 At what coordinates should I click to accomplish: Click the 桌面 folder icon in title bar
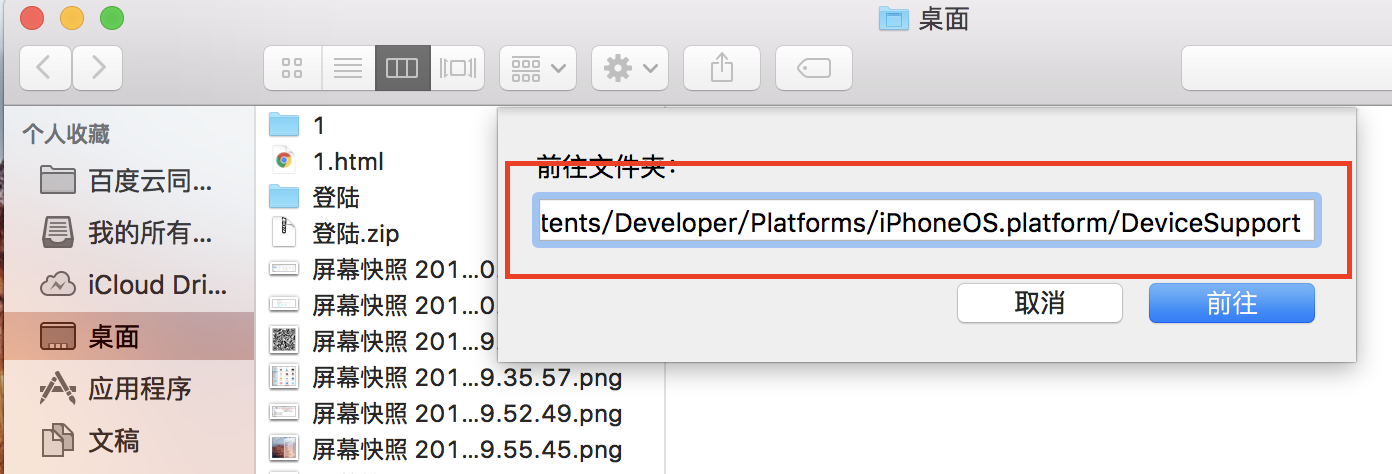pos(892,17)
